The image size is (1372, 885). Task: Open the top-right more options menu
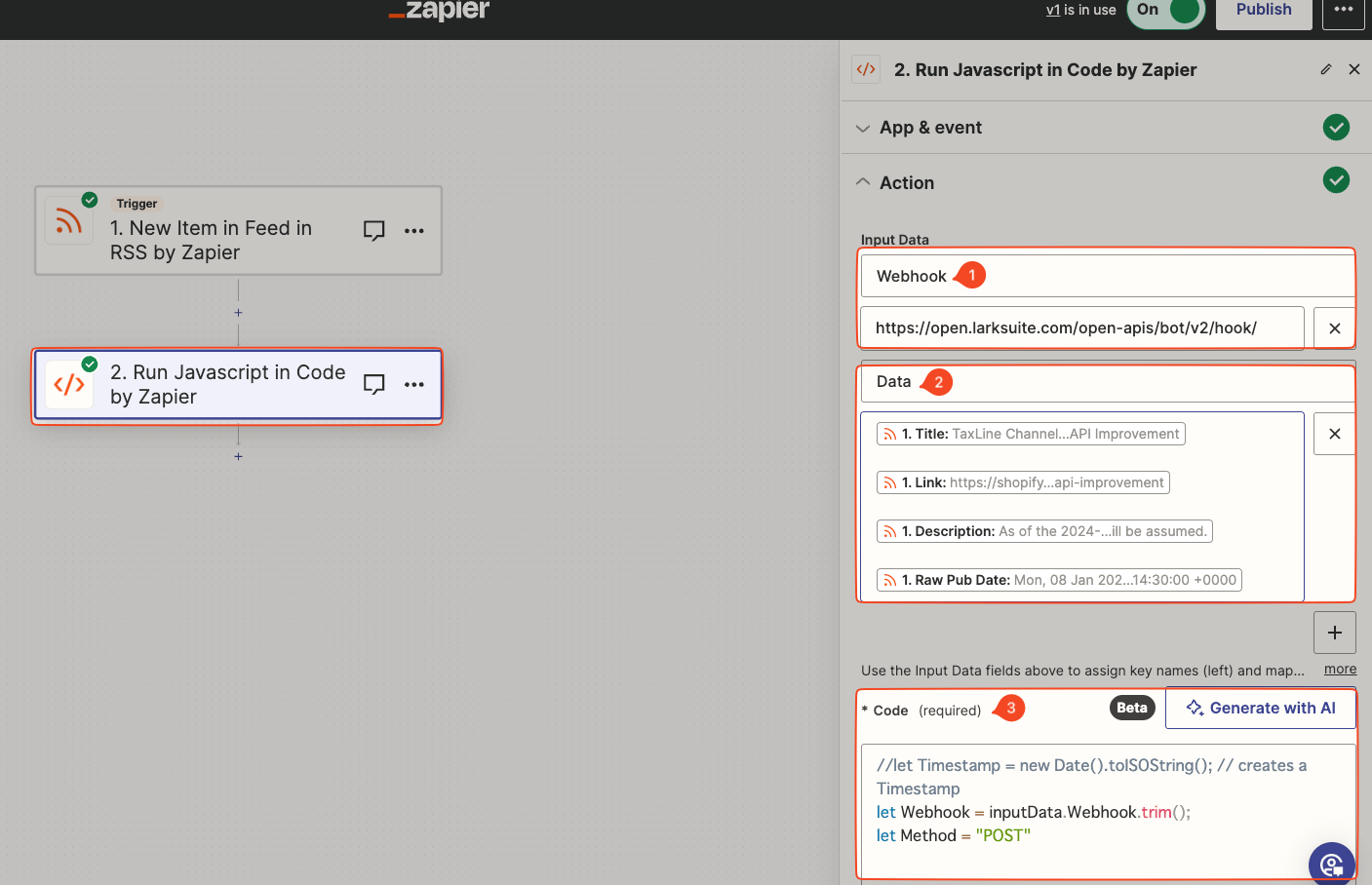coord(1343,11)
